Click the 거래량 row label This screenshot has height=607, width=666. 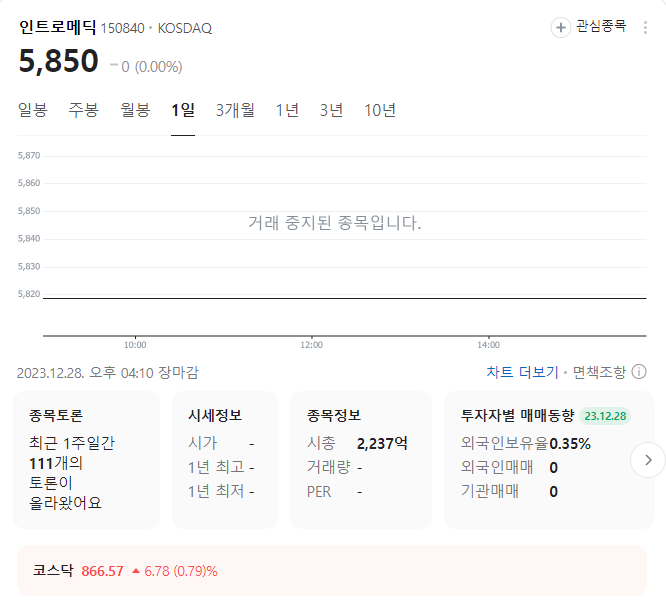point(328,467)
